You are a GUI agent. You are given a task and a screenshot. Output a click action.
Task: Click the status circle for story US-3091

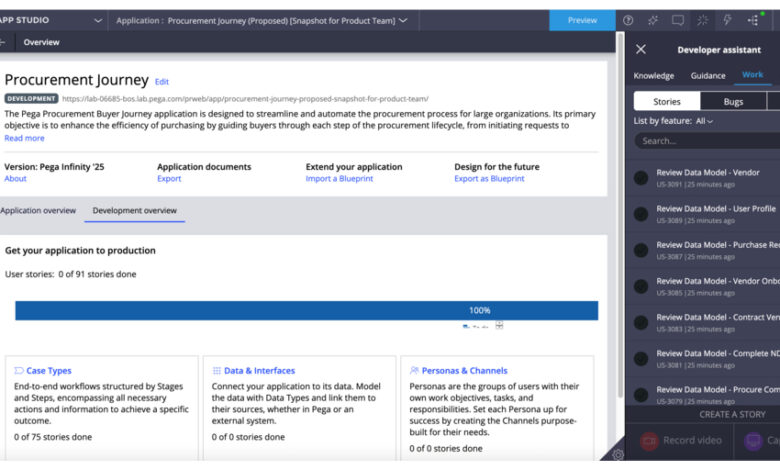pos(641,178)
